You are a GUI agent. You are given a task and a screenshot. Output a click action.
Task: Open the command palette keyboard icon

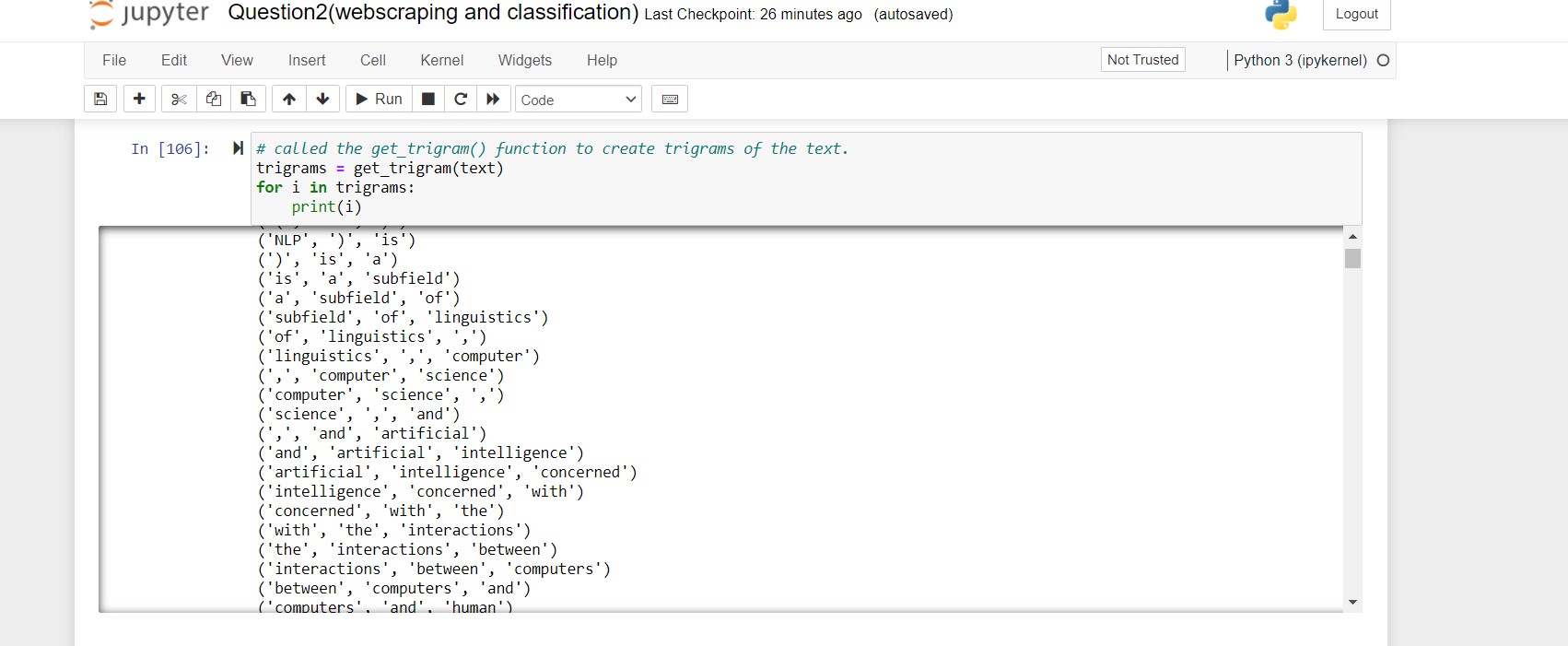(670, 99)
